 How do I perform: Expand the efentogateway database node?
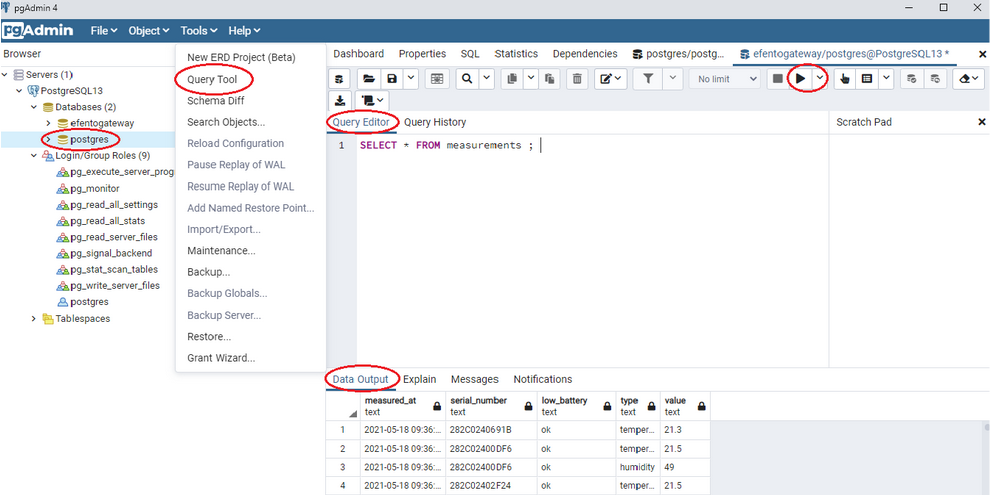(x=48, y=123)
